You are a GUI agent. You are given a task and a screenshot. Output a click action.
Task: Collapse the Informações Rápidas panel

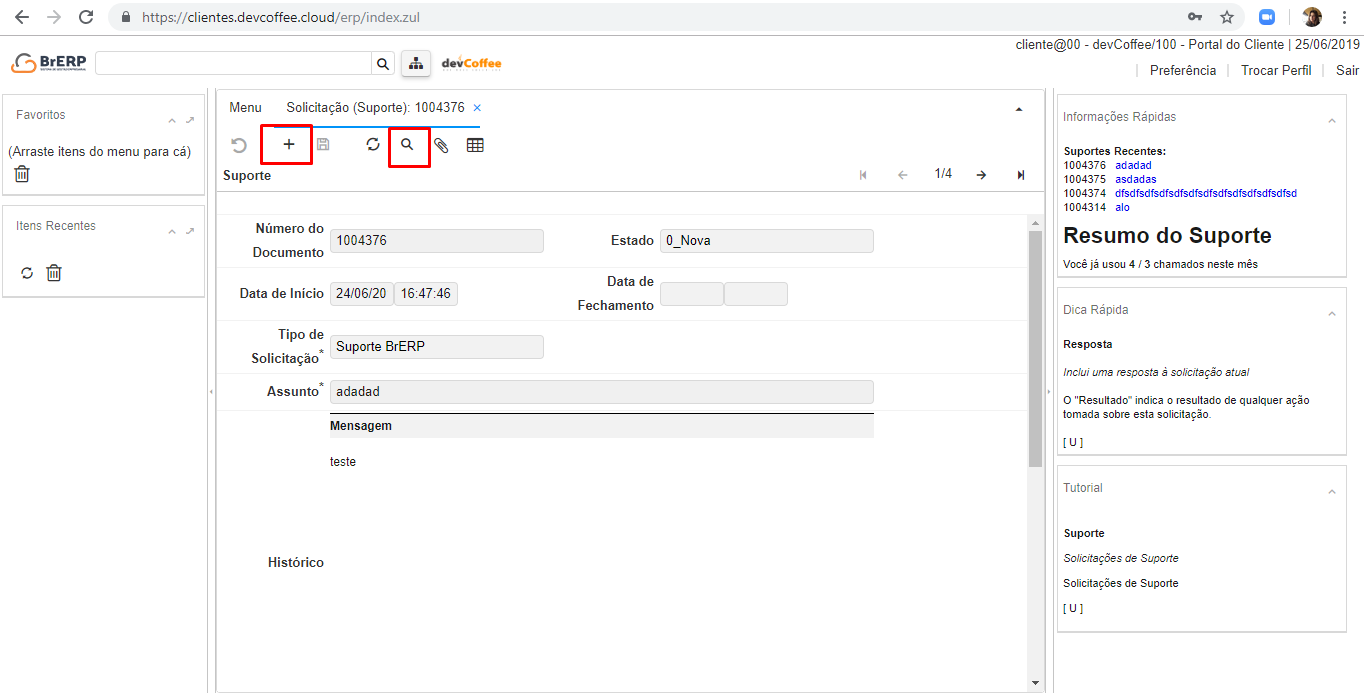(1331, 121)
